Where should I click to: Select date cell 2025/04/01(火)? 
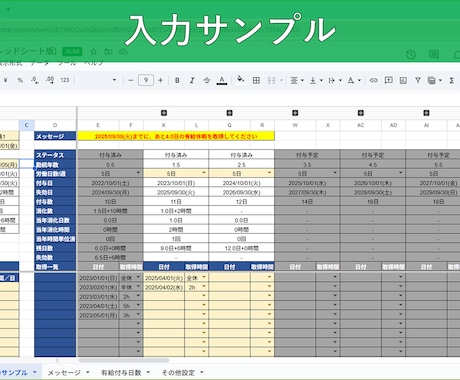pyautogui.click(x=164, y=278)
